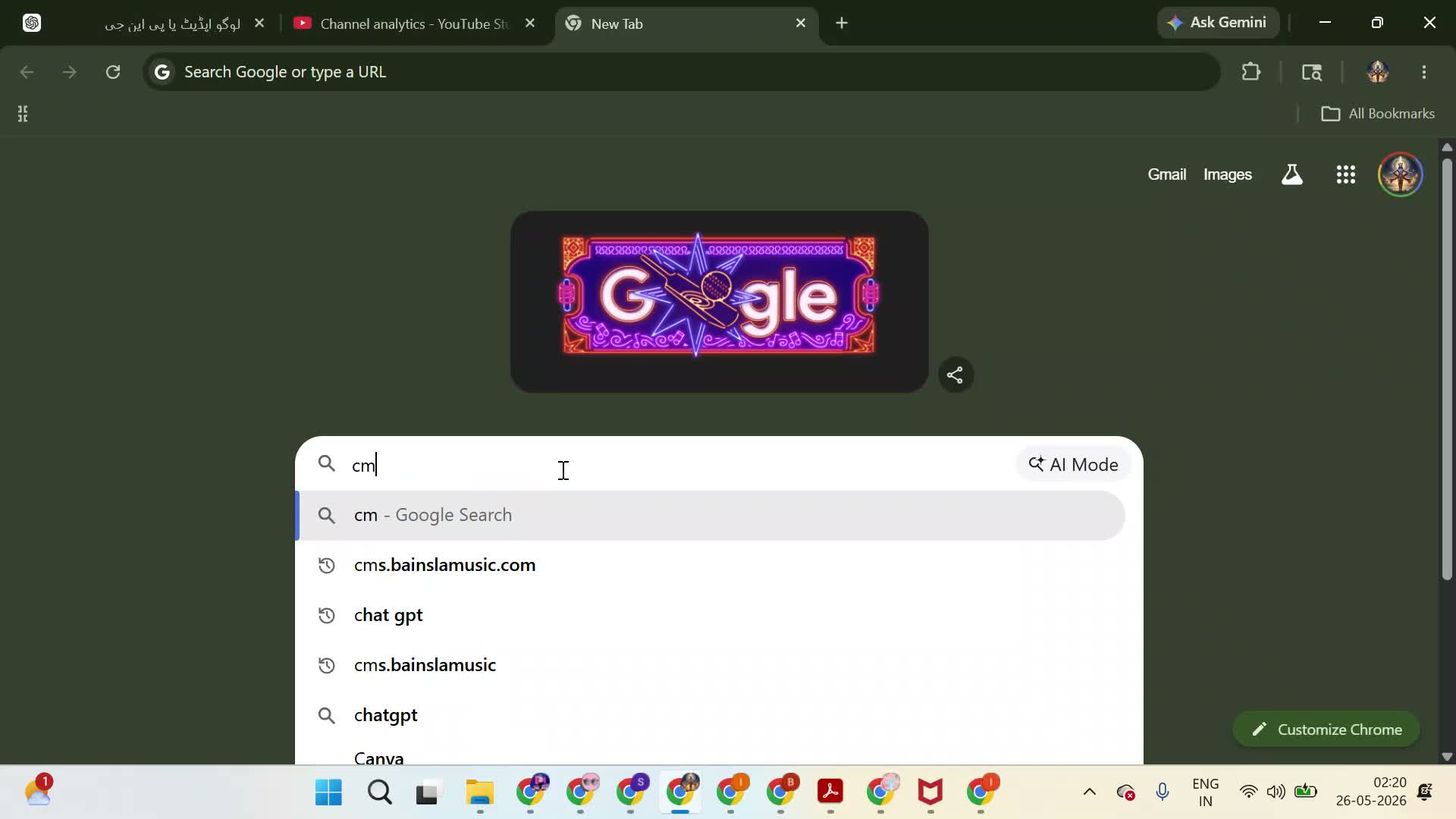The image size is (1456, 819).
Task: Select 'chat gpt' history suggestion
Action: (x=711, y=616)
